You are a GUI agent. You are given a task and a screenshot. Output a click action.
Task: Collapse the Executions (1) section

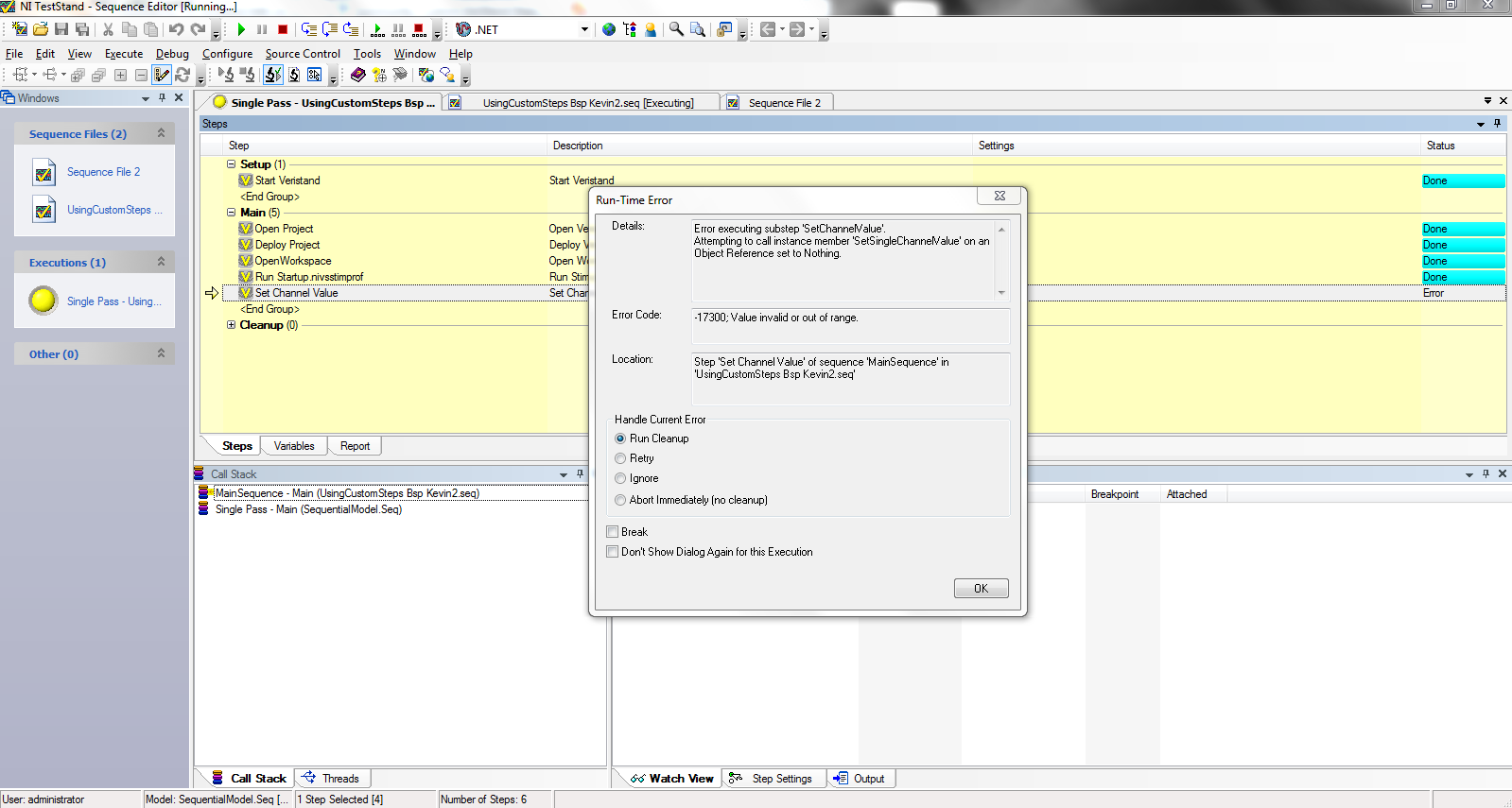(161, 262)
